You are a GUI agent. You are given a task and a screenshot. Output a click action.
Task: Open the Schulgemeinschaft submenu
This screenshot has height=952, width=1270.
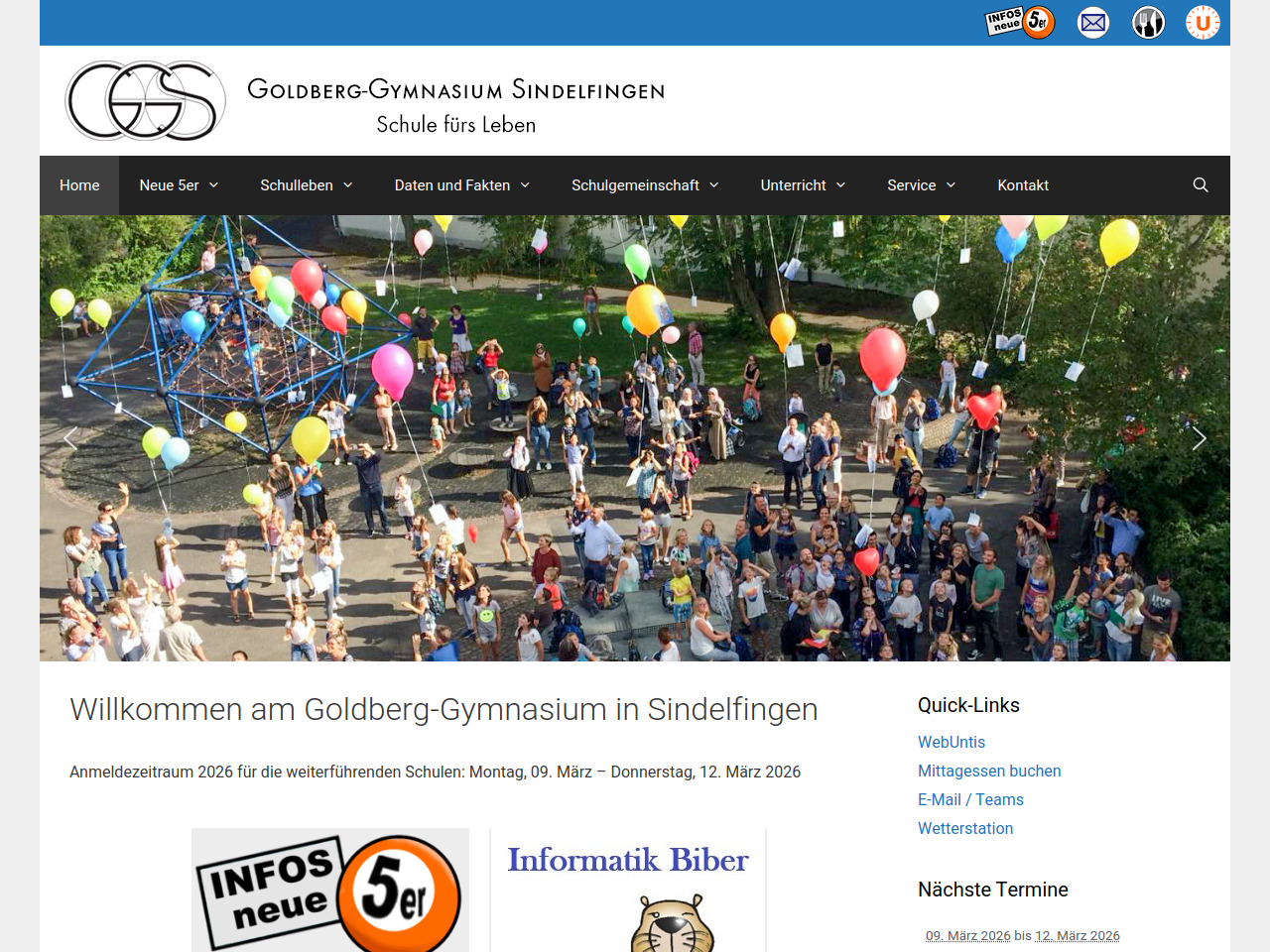tap(645, 185)
